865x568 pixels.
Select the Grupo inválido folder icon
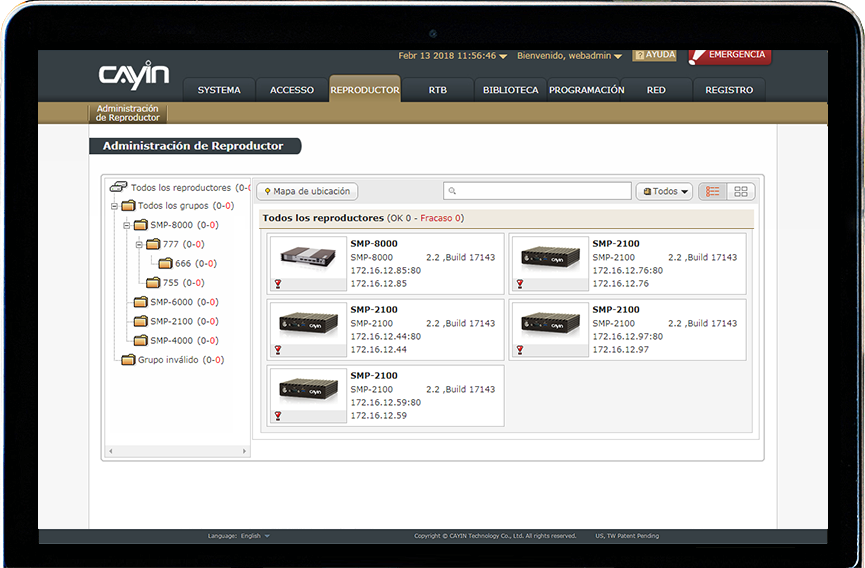(128, 360)
